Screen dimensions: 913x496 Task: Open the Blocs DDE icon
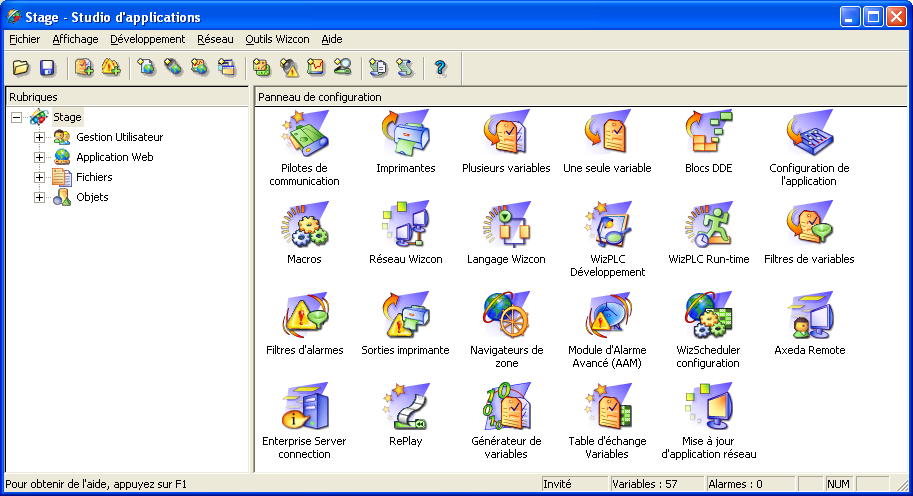pos(709,133)
